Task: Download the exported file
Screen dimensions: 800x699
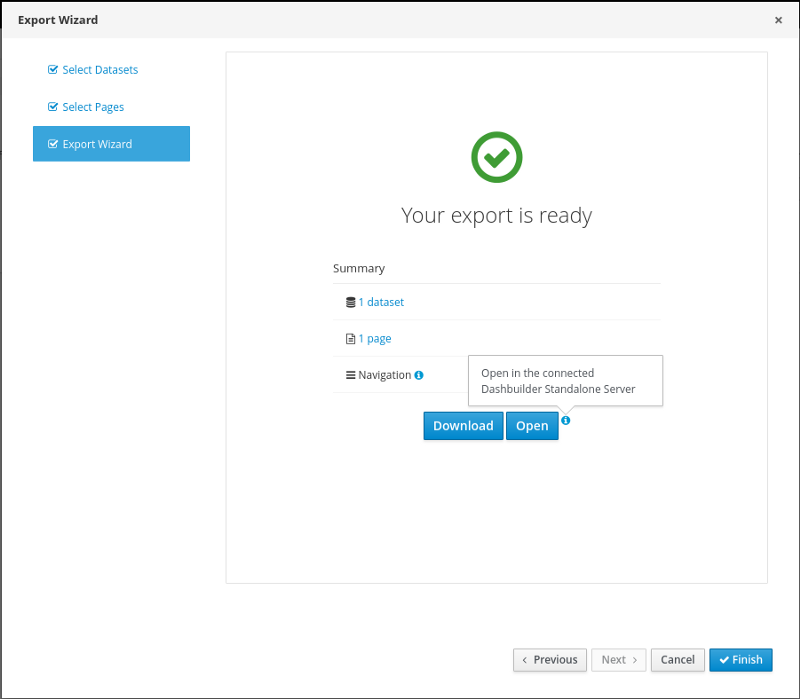Action: coord(463,426)
